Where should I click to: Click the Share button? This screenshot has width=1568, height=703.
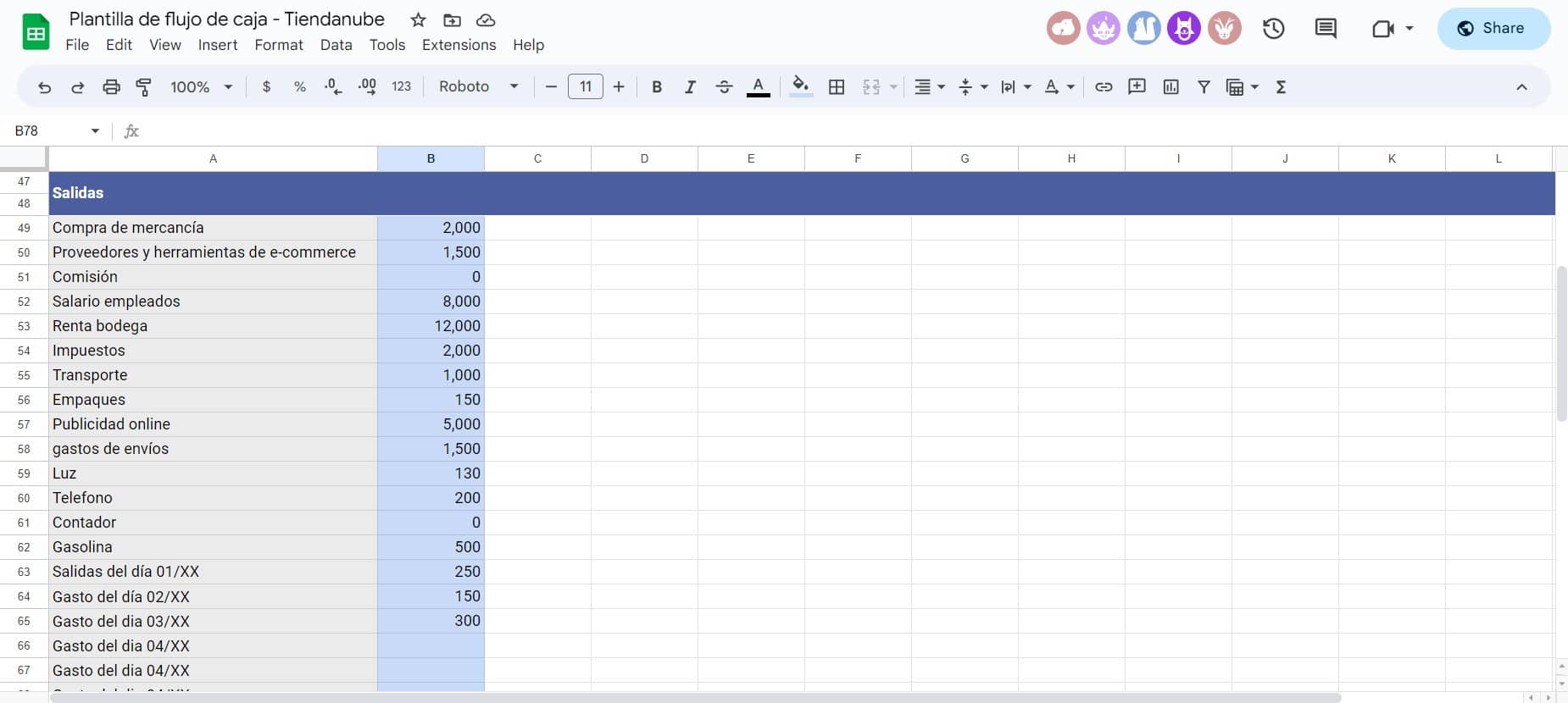pyautogui.click(x=1493, y=29)
